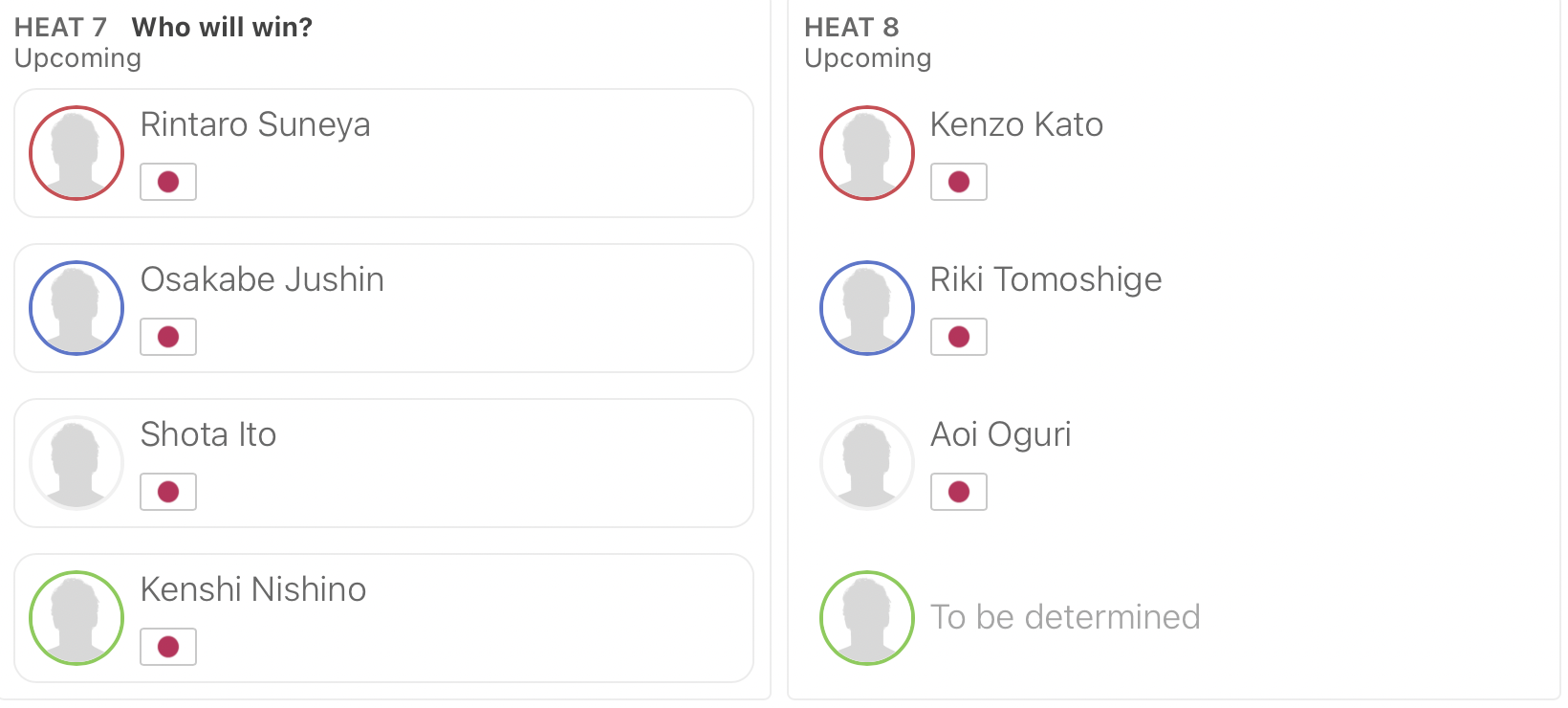
Task: Click the HEAT 7 heading
Action: coord(60,27)
